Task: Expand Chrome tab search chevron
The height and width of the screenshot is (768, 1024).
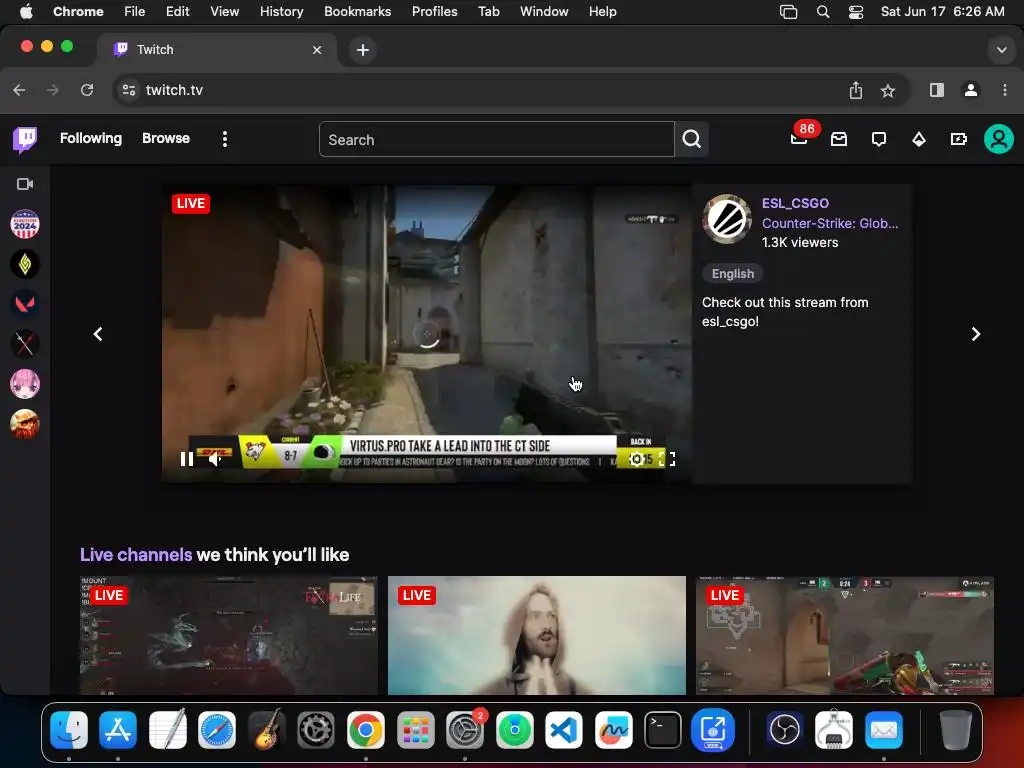Action: tap(1001, 50)
